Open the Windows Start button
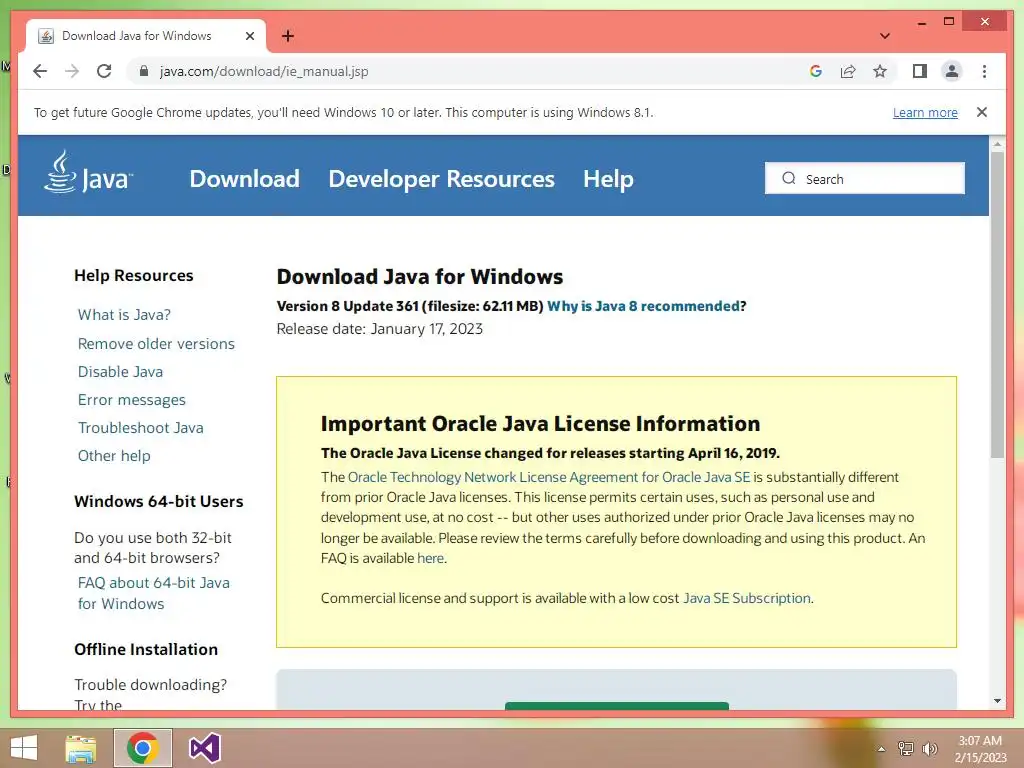Screen dimensions: 1024x768 (24, 748)
